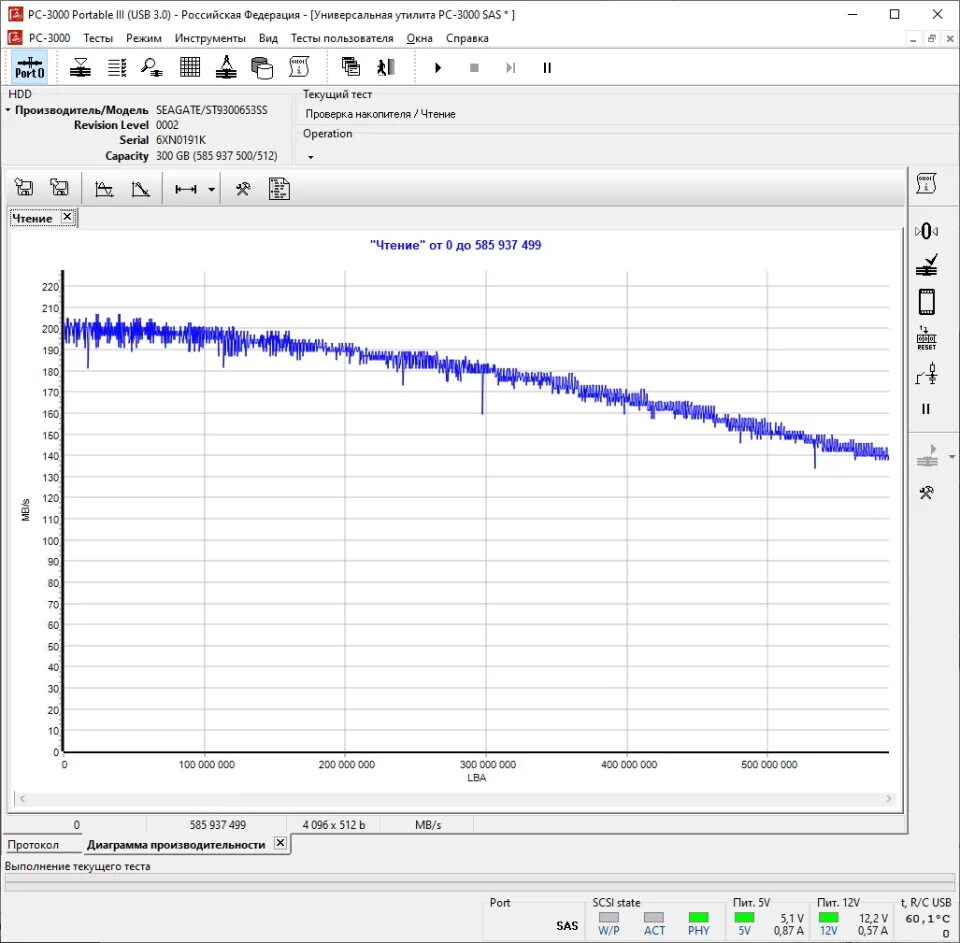Open the Тесты пользователя menu
Viewport: 960px width, 943px height.
pos(342,38)
